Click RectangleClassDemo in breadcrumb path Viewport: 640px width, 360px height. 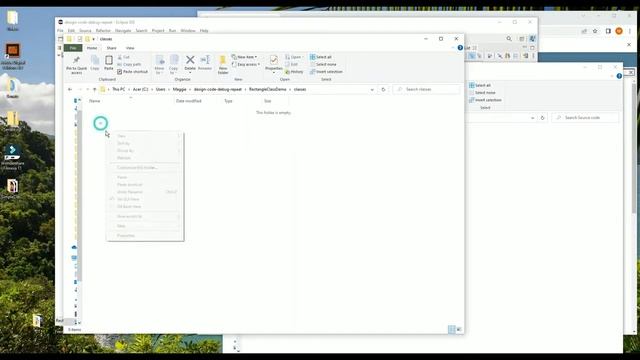point(267,89)
